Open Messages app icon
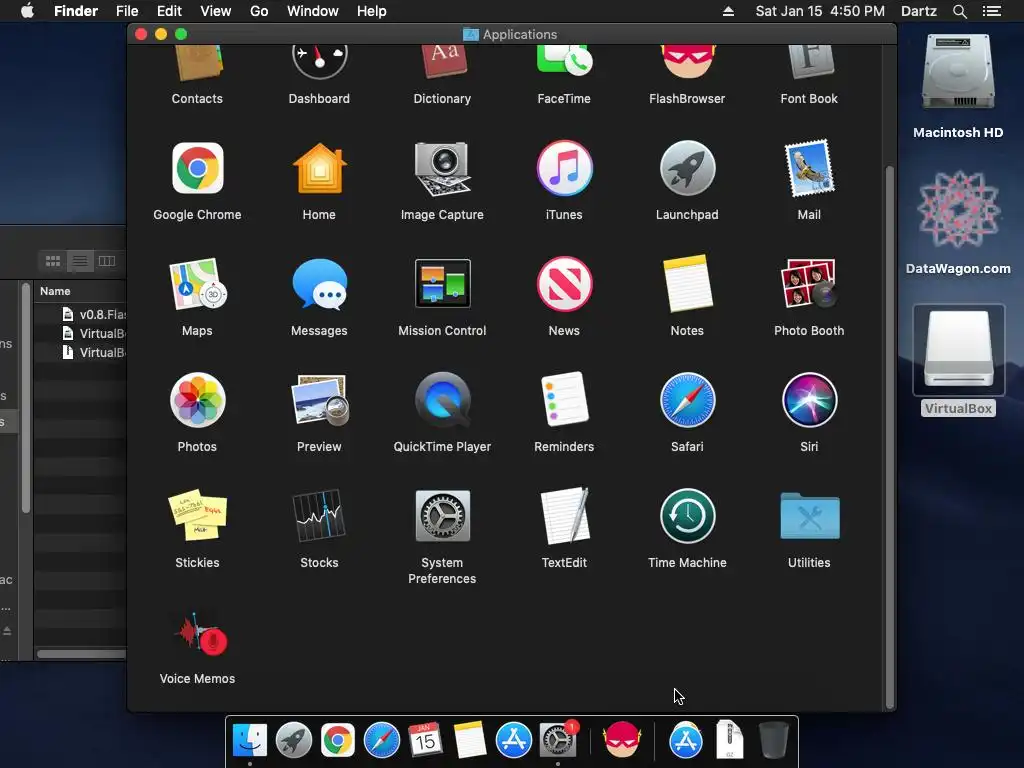Screen dimensions: 1024x768 [319, 284]
